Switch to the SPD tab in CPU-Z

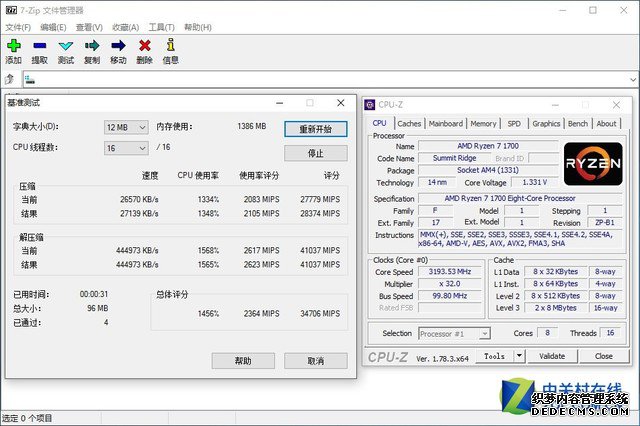[514, 124]
